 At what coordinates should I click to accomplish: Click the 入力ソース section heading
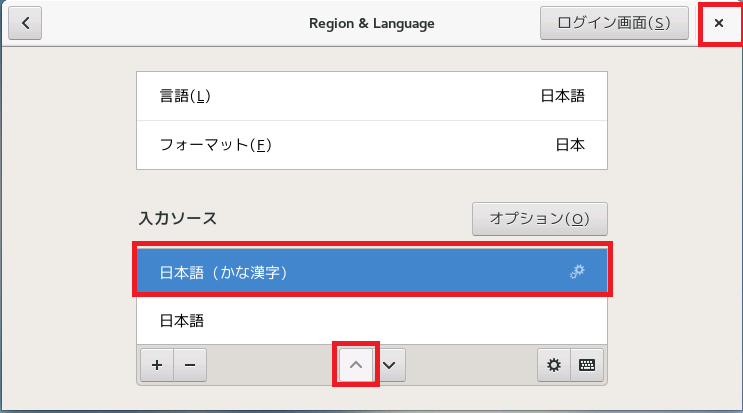pos(177,217)
